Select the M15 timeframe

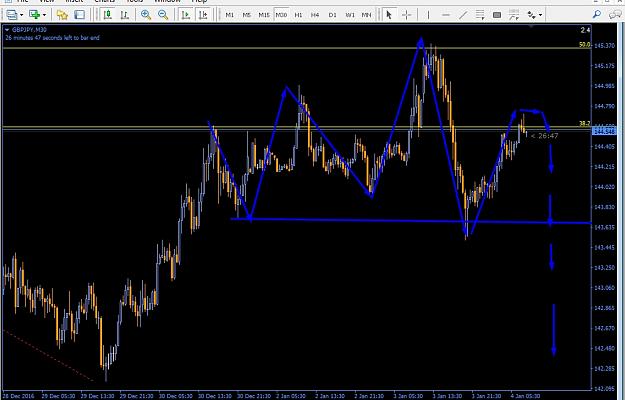coord(264,15)
